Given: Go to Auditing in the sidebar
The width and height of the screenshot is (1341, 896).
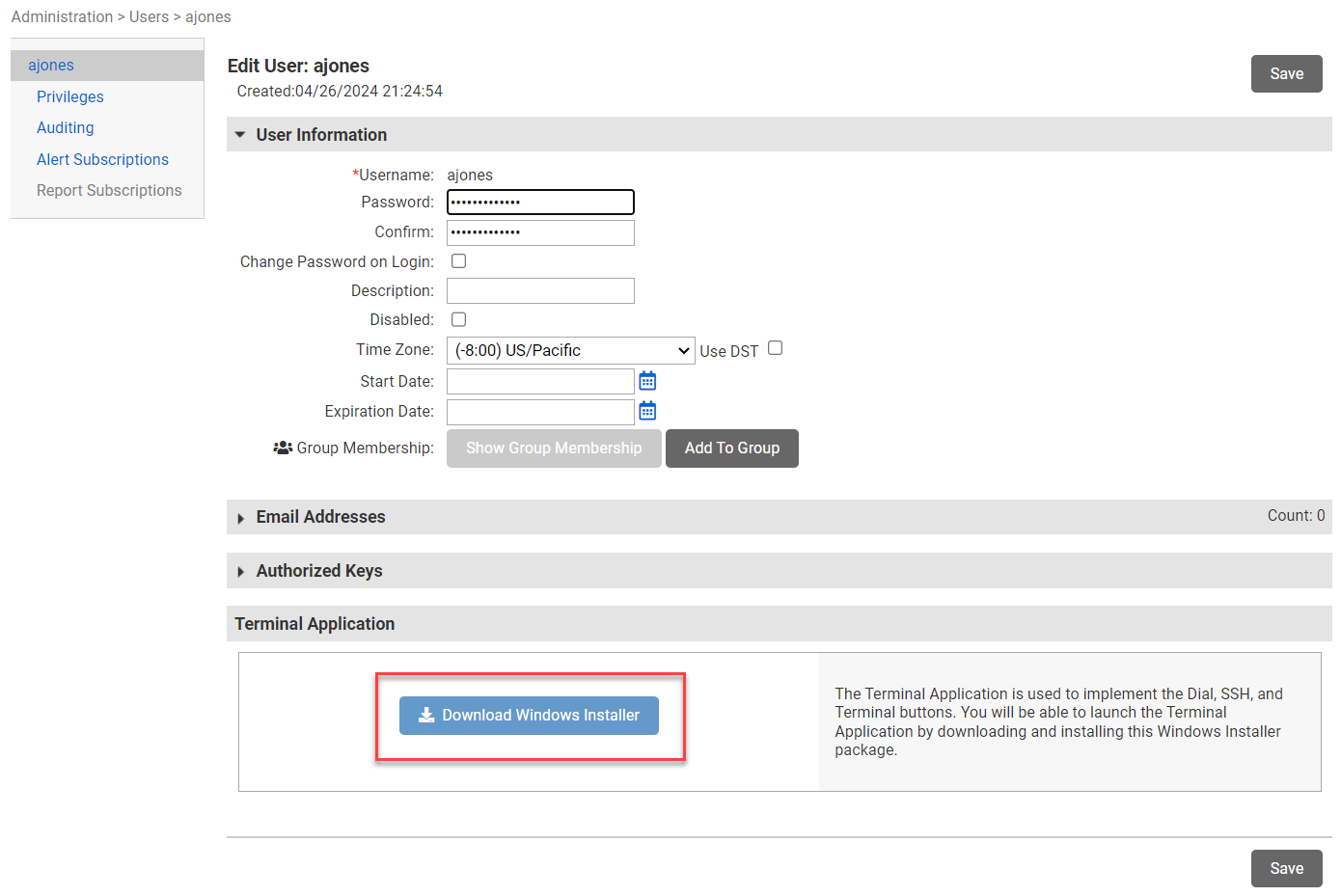Looking at the screenshot, I should (x=66, y=127).
